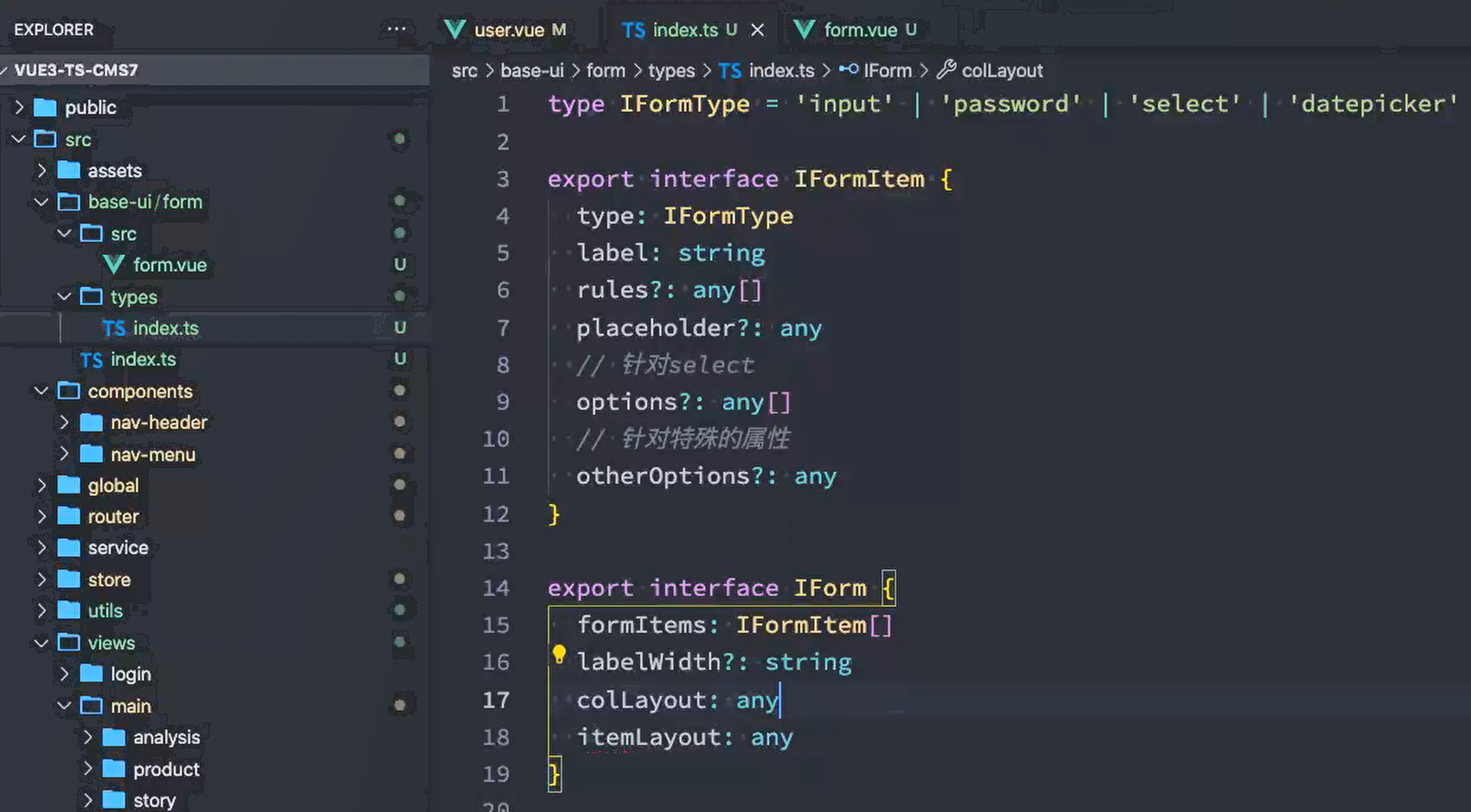
Task: Open form.vue from the file tree
Action: 169,265
